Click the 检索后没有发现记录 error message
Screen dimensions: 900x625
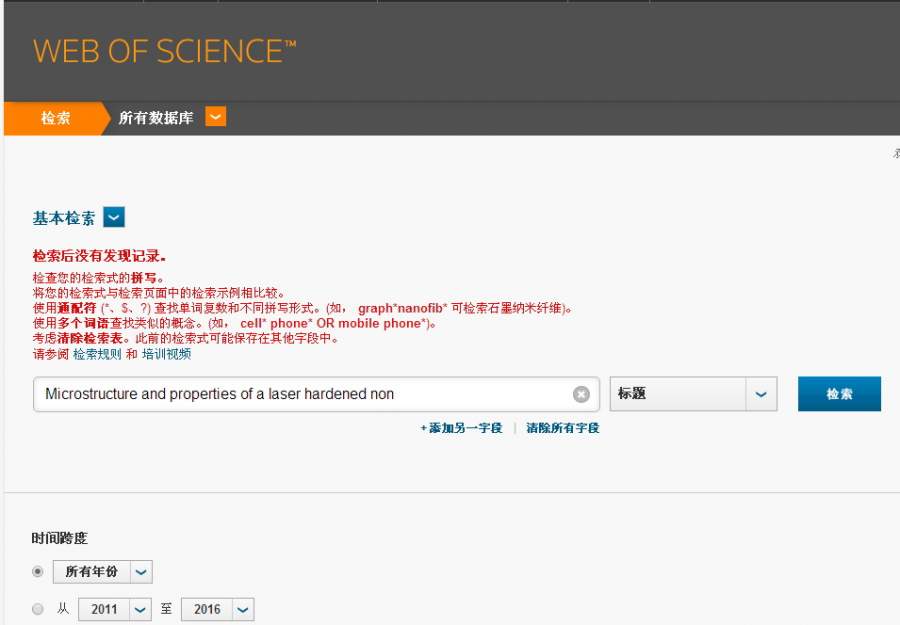click(x=99, y=256)
